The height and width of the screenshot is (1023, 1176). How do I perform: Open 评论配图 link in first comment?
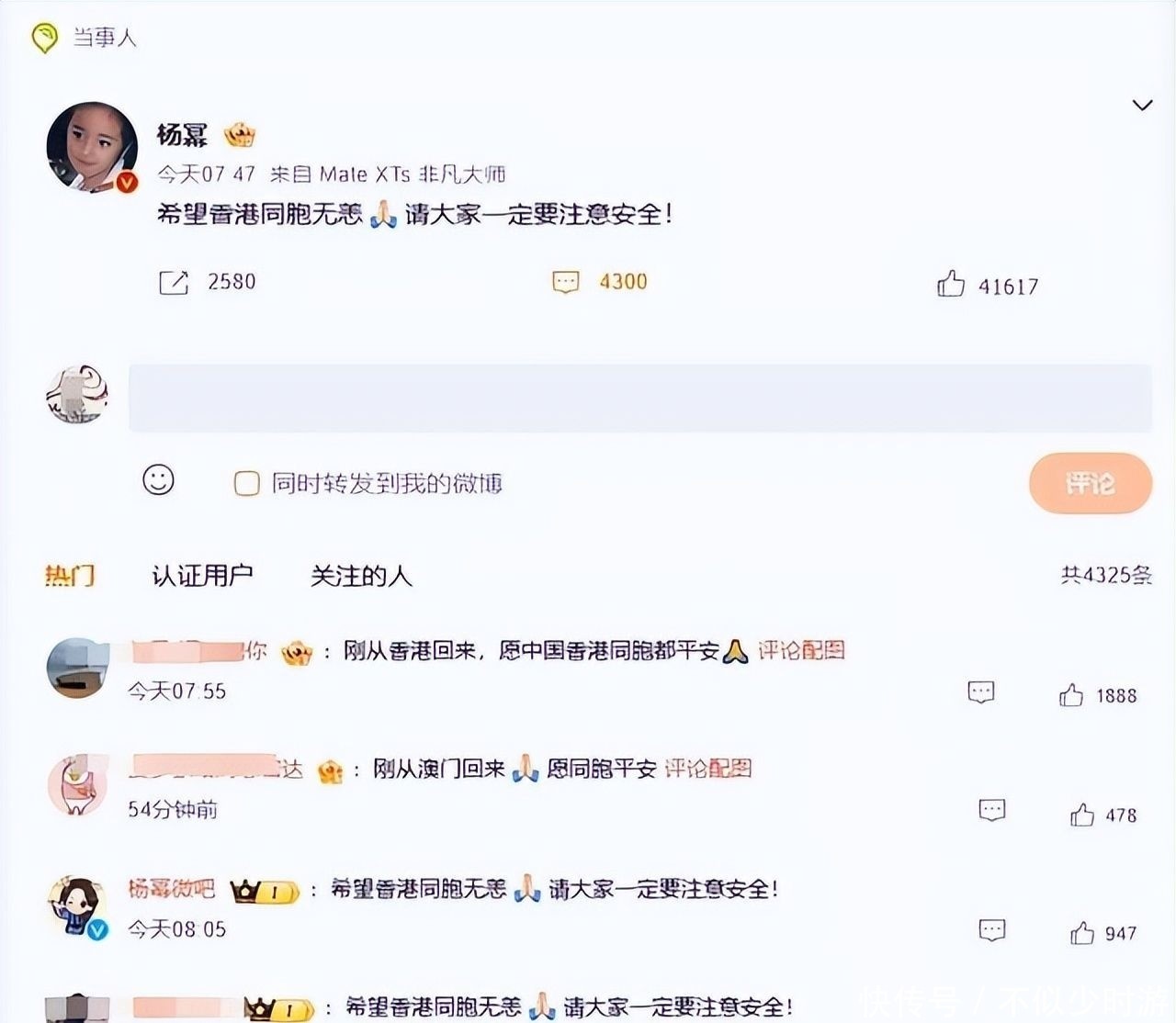801,650
